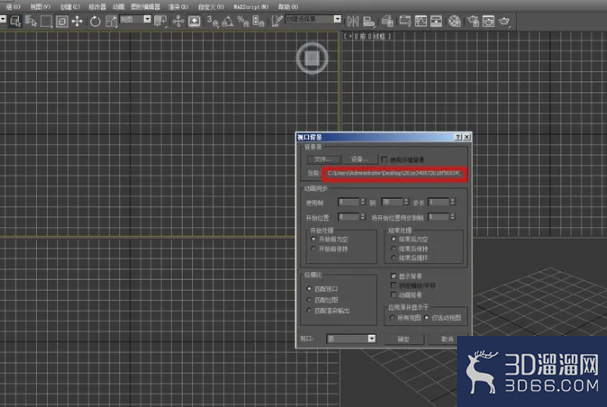Adjust the 步长 spinner arrows

[453, 202]
